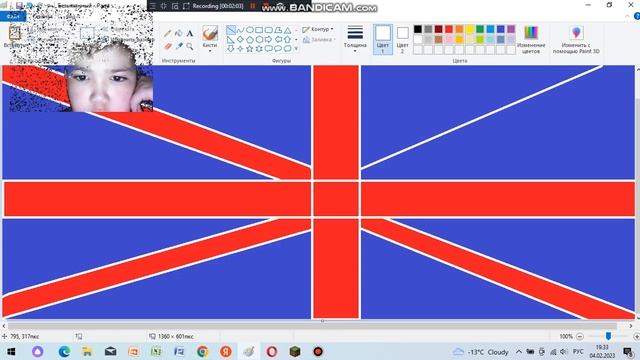
Task: Activate Цвет 1 foreground color
Action: tap(383, 40)
